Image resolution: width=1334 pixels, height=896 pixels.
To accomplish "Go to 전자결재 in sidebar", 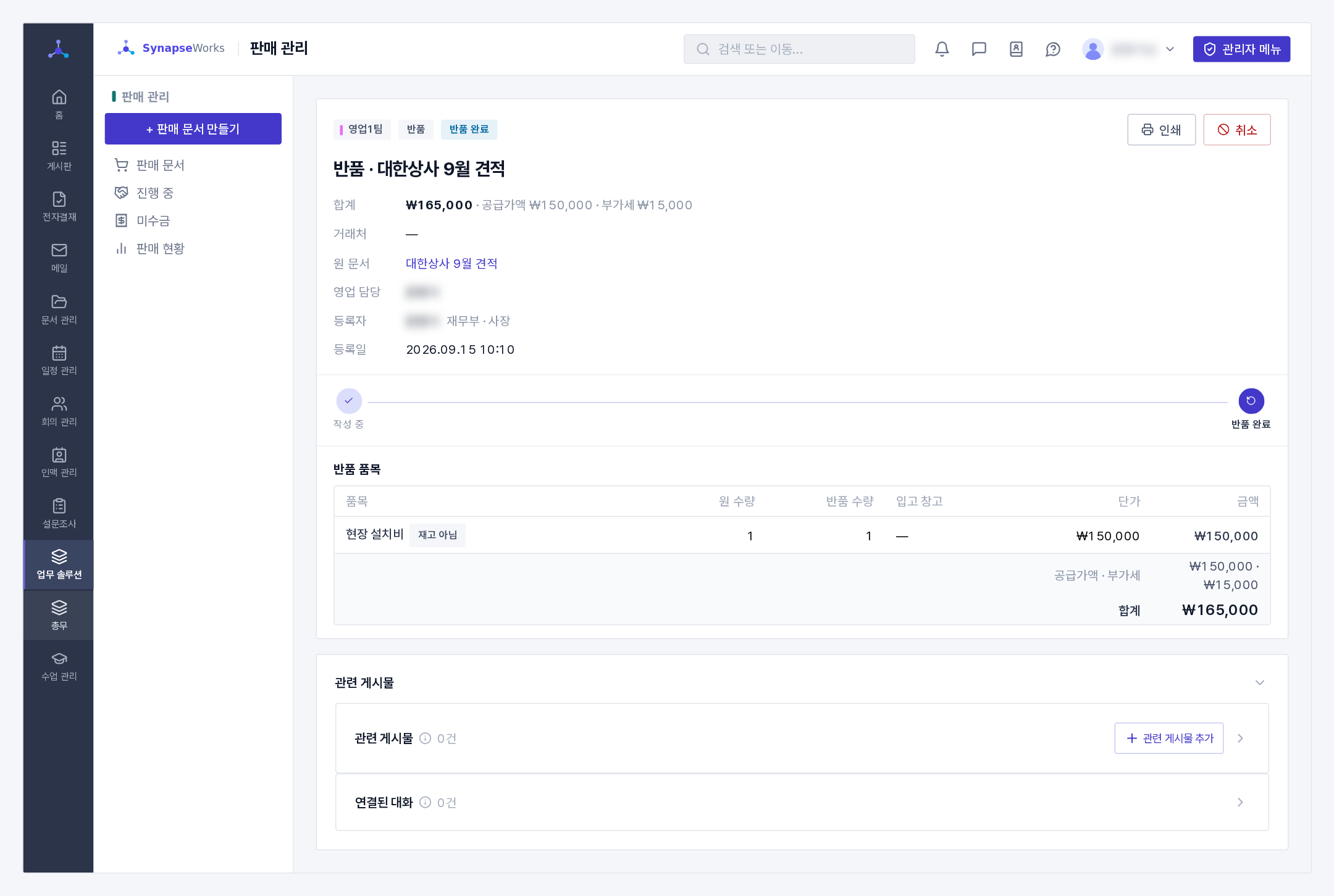I will [x=59, y=207].
